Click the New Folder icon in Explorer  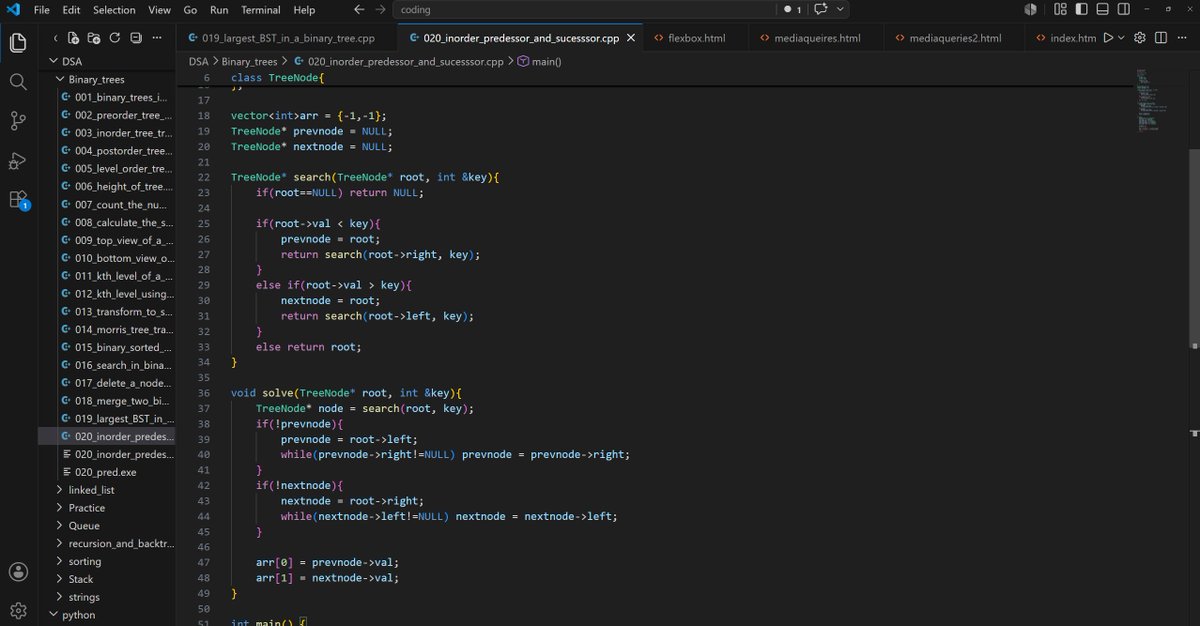point(94,38)
